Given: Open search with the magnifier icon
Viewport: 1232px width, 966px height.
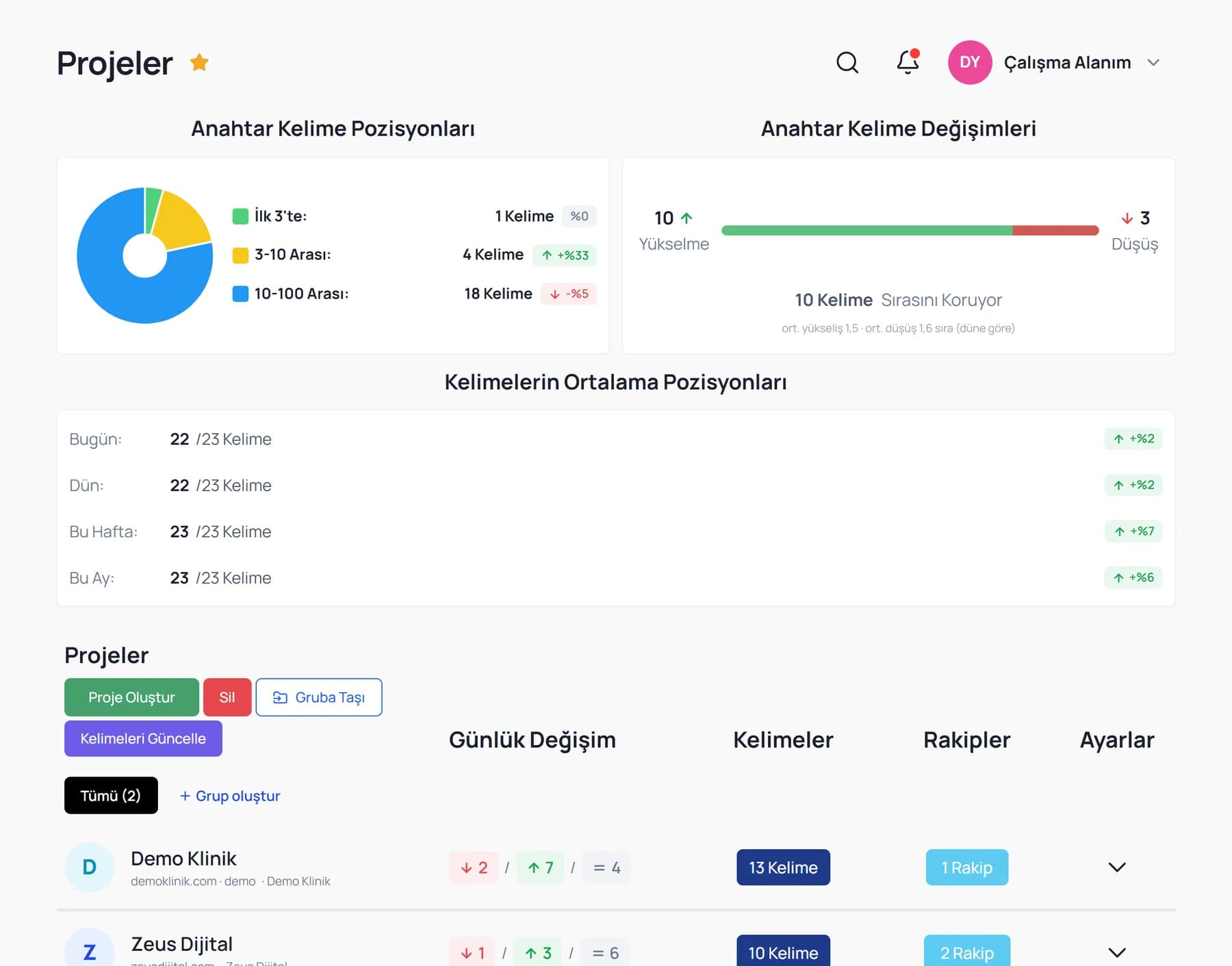Looking at the screenshot, I should pos(847,62).
